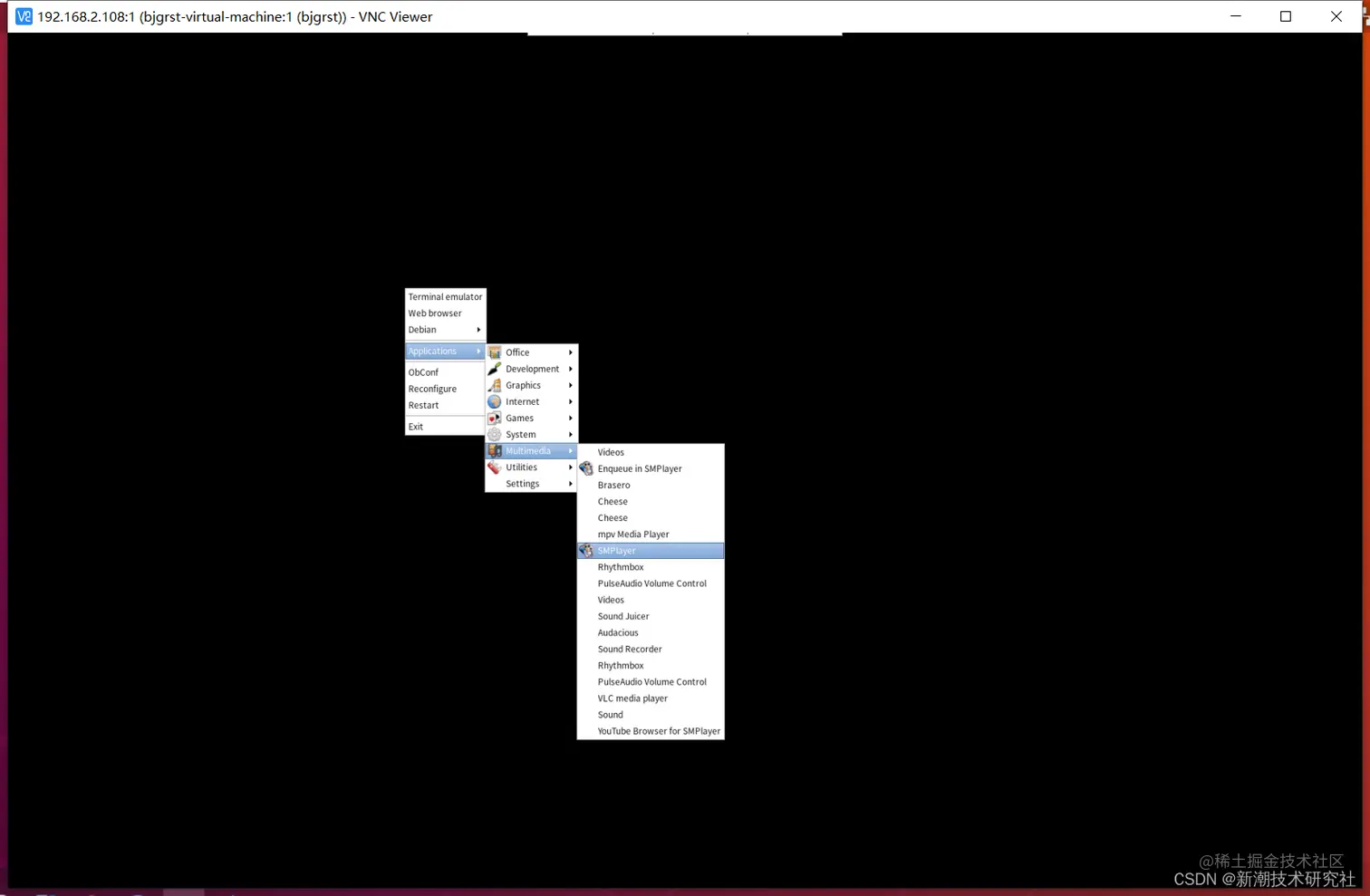Image resolution: width=1370 pixels, height=896 pixels.
Task: Click the Development trowel icon
Action: [495, 369]
